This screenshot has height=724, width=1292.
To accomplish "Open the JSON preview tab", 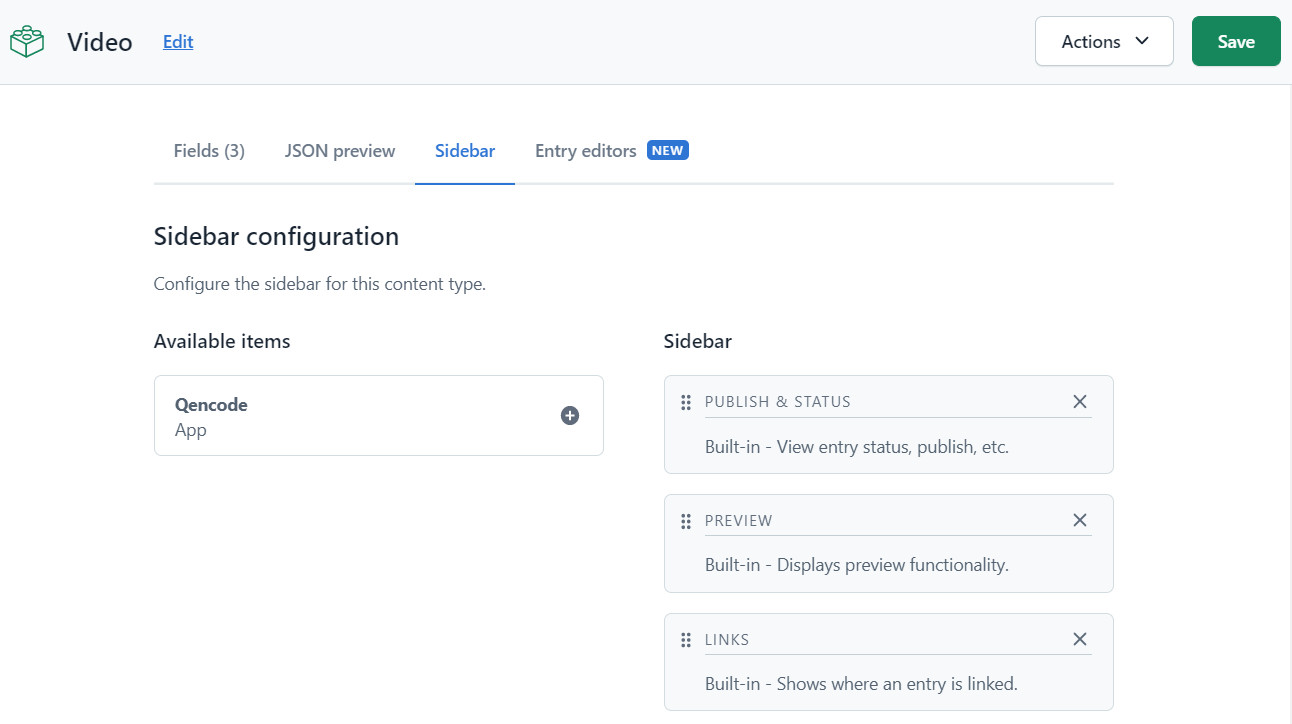I will (x=340, y=151).
